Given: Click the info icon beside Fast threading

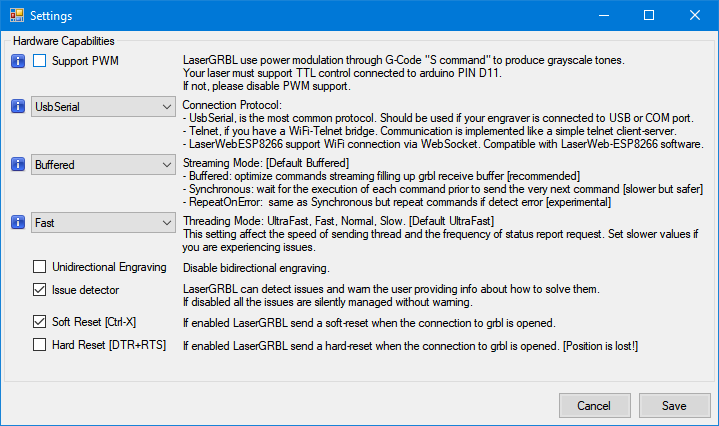Looking at the screenshot, I should tap(17, 224).
